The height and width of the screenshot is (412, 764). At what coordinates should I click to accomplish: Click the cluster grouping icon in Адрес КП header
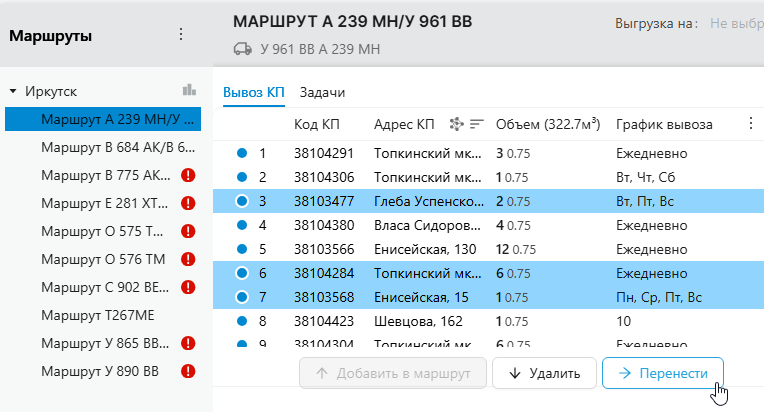pos(457,124)
